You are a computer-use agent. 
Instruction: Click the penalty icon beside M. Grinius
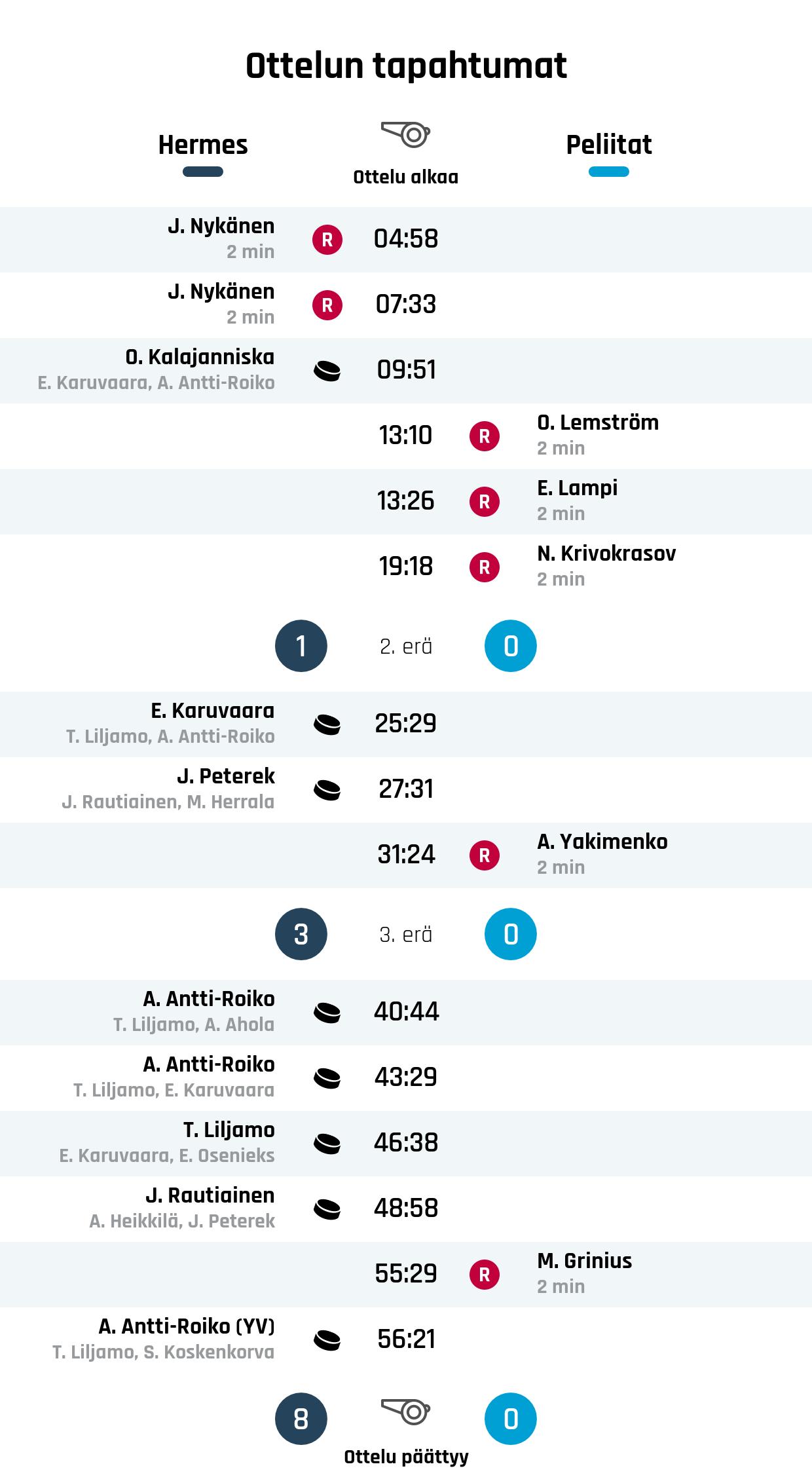pos(485,1275)
